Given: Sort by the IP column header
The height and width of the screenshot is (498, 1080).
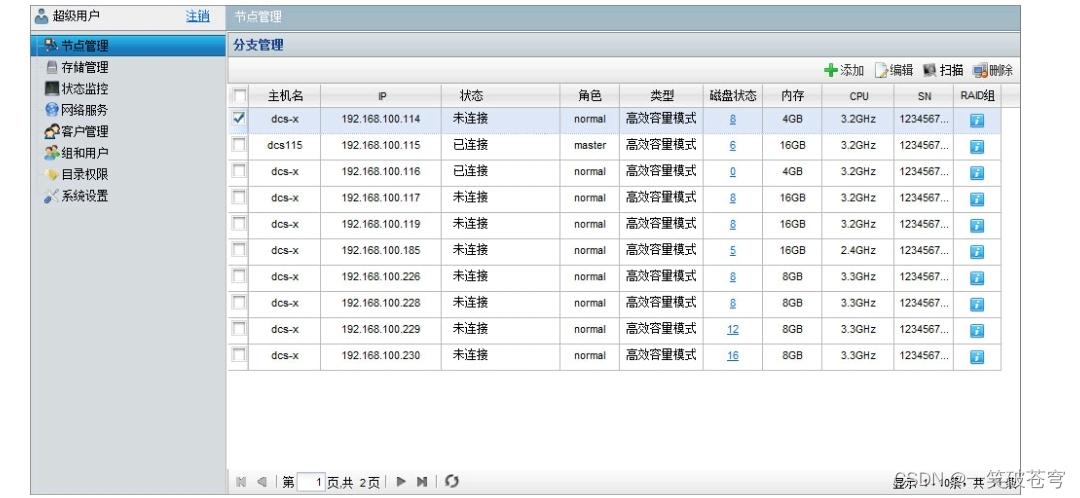Looking at the screenshot, I should click(381, 96).
